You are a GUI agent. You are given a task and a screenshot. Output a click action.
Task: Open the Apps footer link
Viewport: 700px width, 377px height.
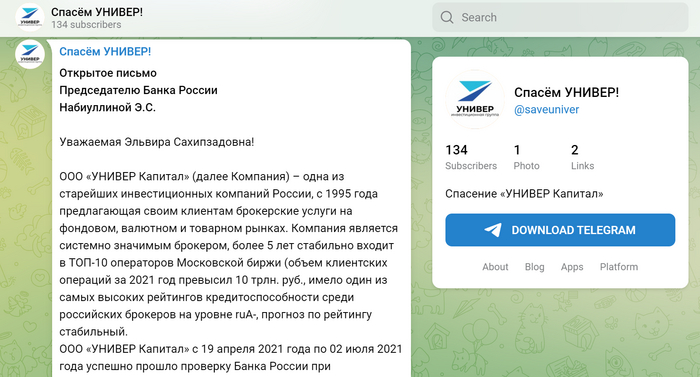pos(572,267)
